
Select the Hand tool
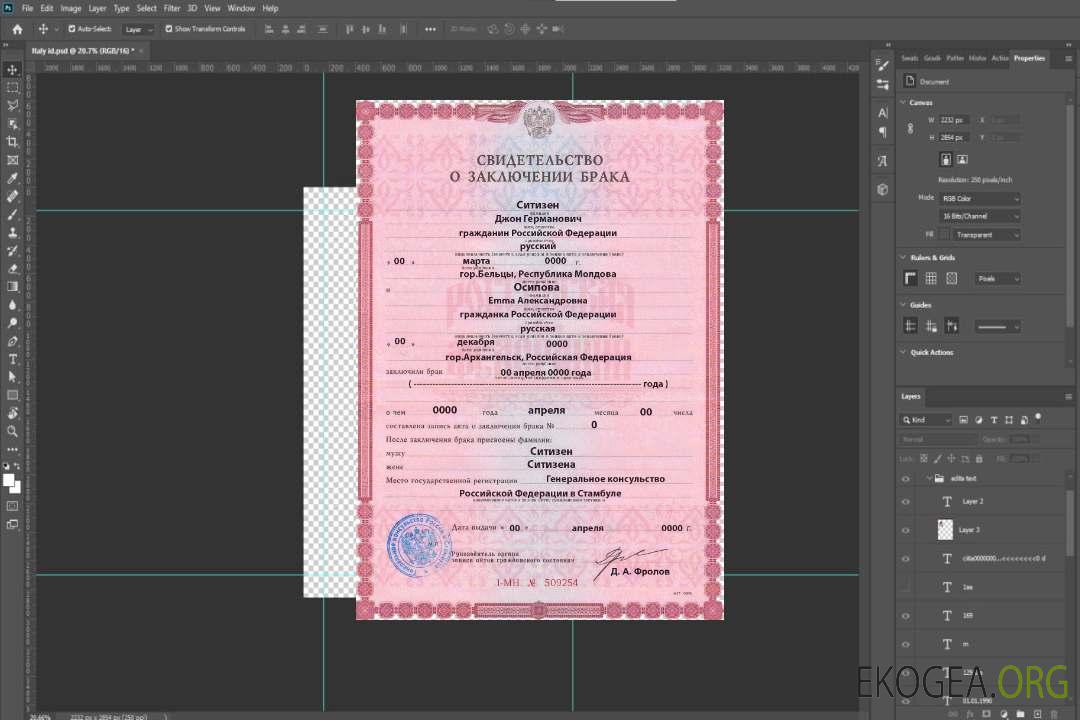click(x=12, y=413)
